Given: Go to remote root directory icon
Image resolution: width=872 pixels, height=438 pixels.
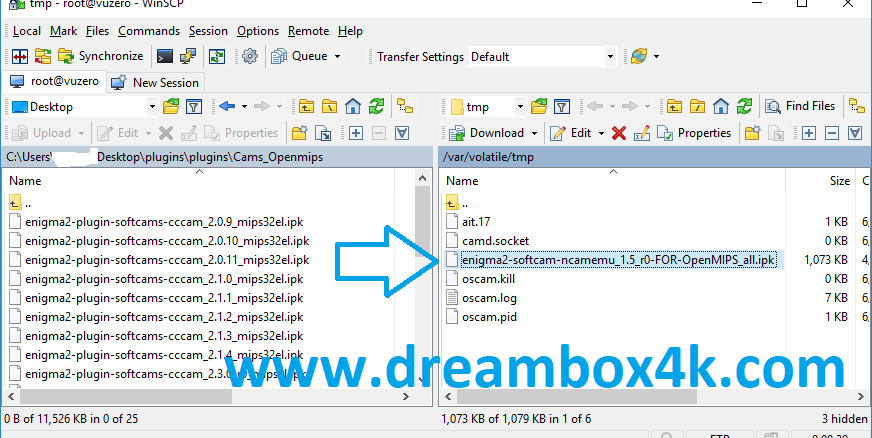Looking at the screenshot, I should [698, 106].
